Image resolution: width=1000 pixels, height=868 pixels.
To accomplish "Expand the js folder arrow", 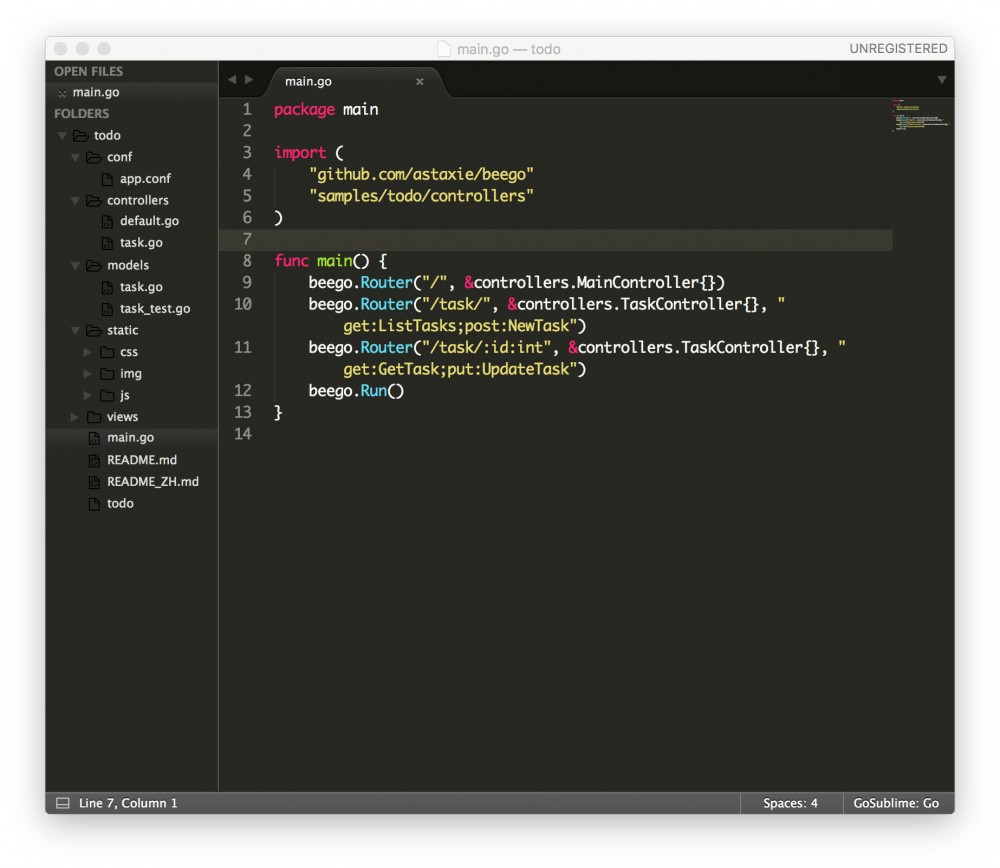I will 88,395.
